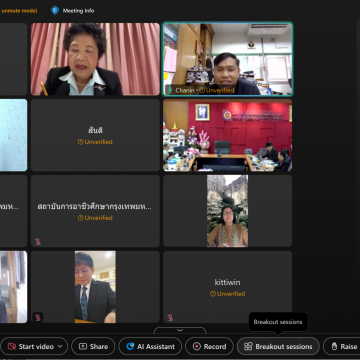360x360 pixels.
Task: Click muted mic icon on suited man's tile
Action: point(38,317)
